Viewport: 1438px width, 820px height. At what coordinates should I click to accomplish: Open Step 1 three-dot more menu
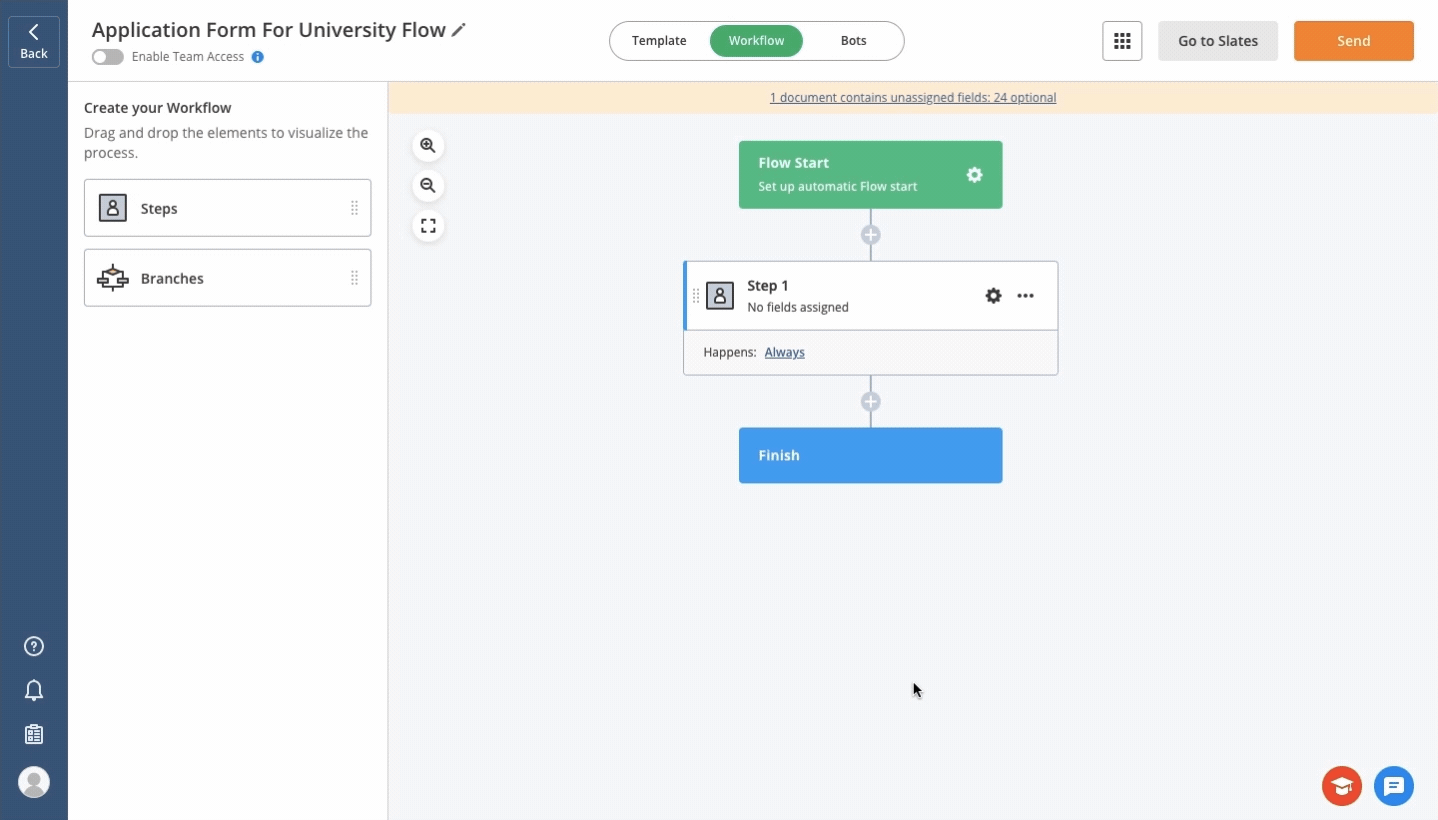[x=1025, y=296]
